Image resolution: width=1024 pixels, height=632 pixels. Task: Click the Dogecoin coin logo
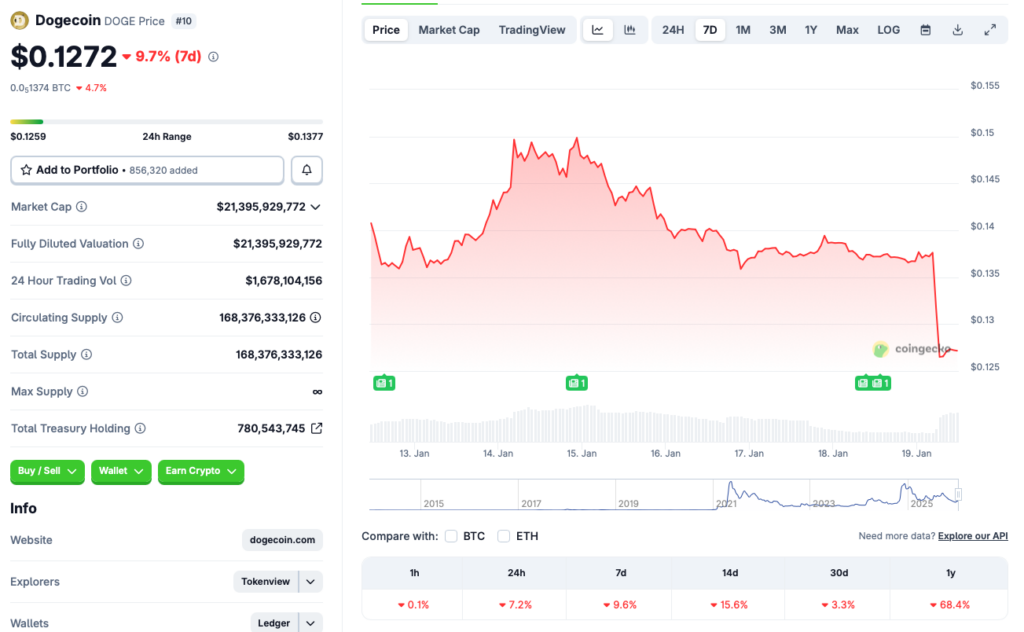tap(18, 20)
